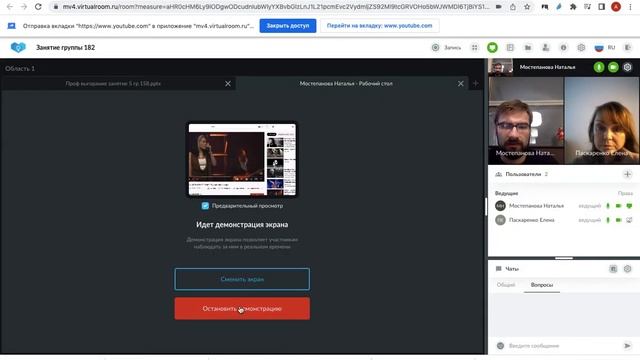Click red 'Остановить демонстрацию' button
Viewport: 640px width, 360px height.
pyautogui.click(x=242, y=309)
